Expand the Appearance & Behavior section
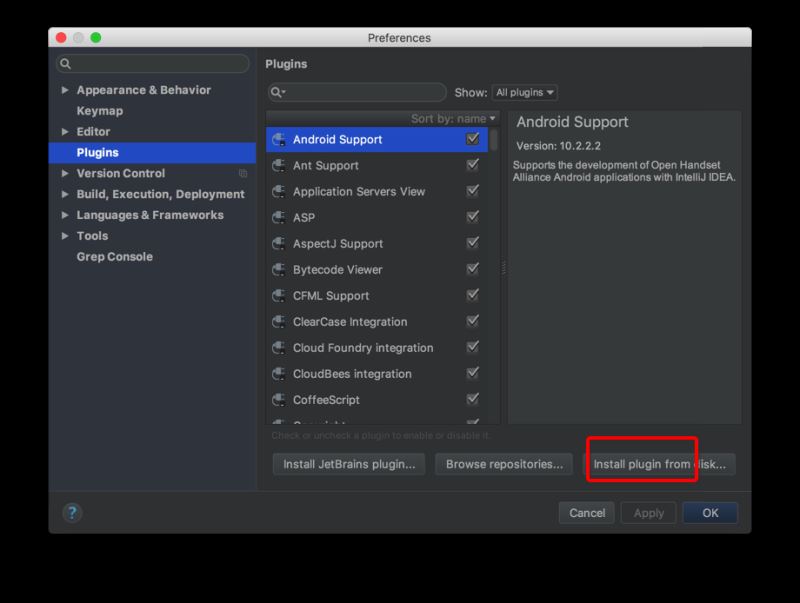800x603 pixels. pos(66,90)
